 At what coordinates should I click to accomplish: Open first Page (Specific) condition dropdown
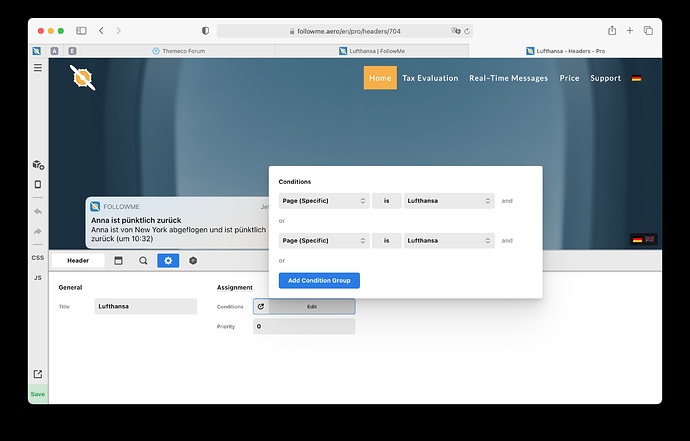coord(324,201)
